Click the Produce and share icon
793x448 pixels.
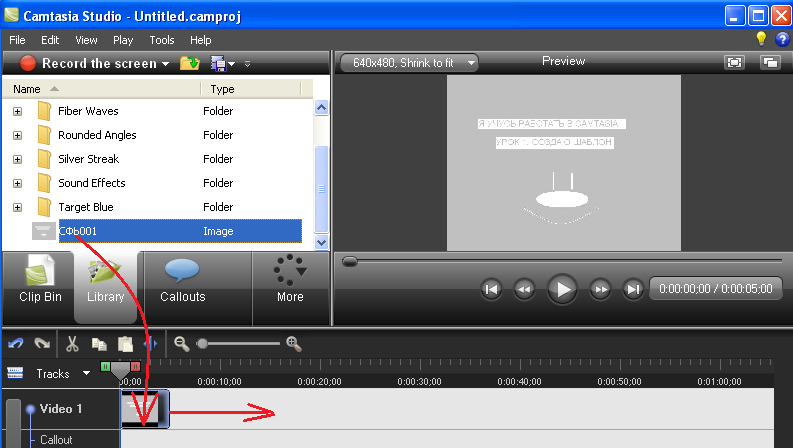(x=218, y=64)
